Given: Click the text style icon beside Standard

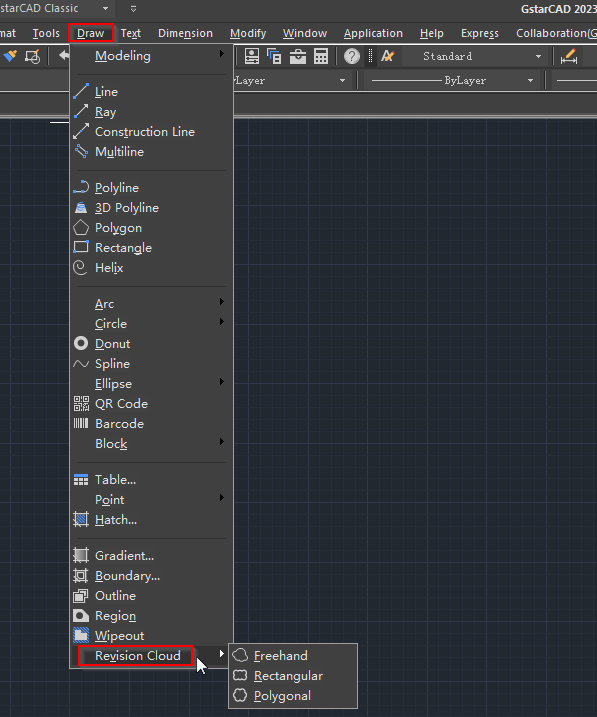Looking at the screenshot, I should [x=388, y=56].
